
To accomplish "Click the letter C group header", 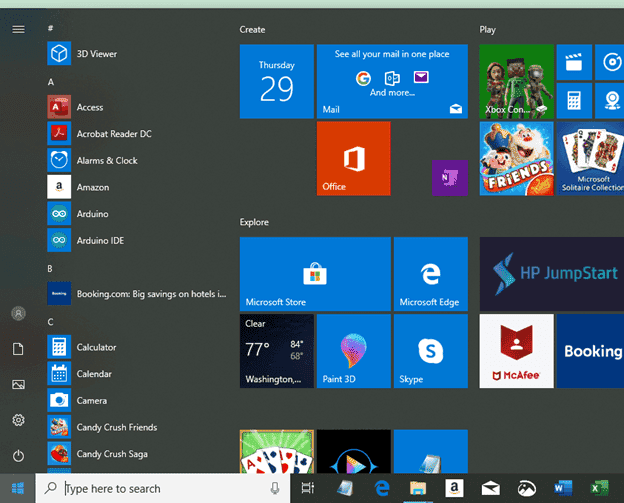I will click(51, 322).
